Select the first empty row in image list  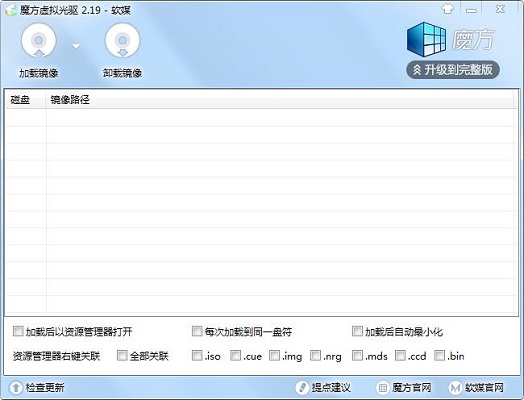pos(261,118)
